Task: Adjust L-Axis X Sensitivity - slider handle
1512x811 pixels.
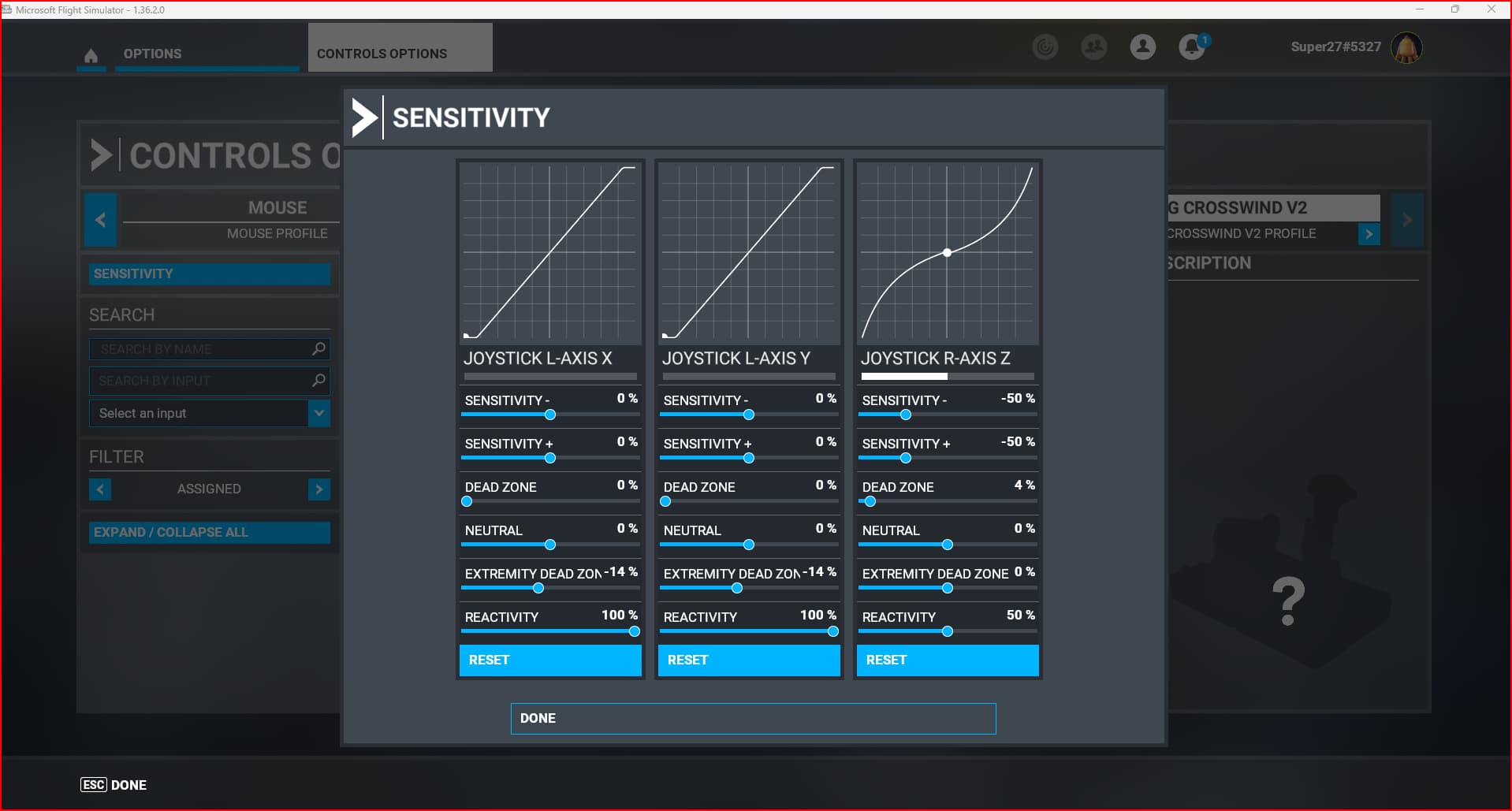Action: point(550,415)
